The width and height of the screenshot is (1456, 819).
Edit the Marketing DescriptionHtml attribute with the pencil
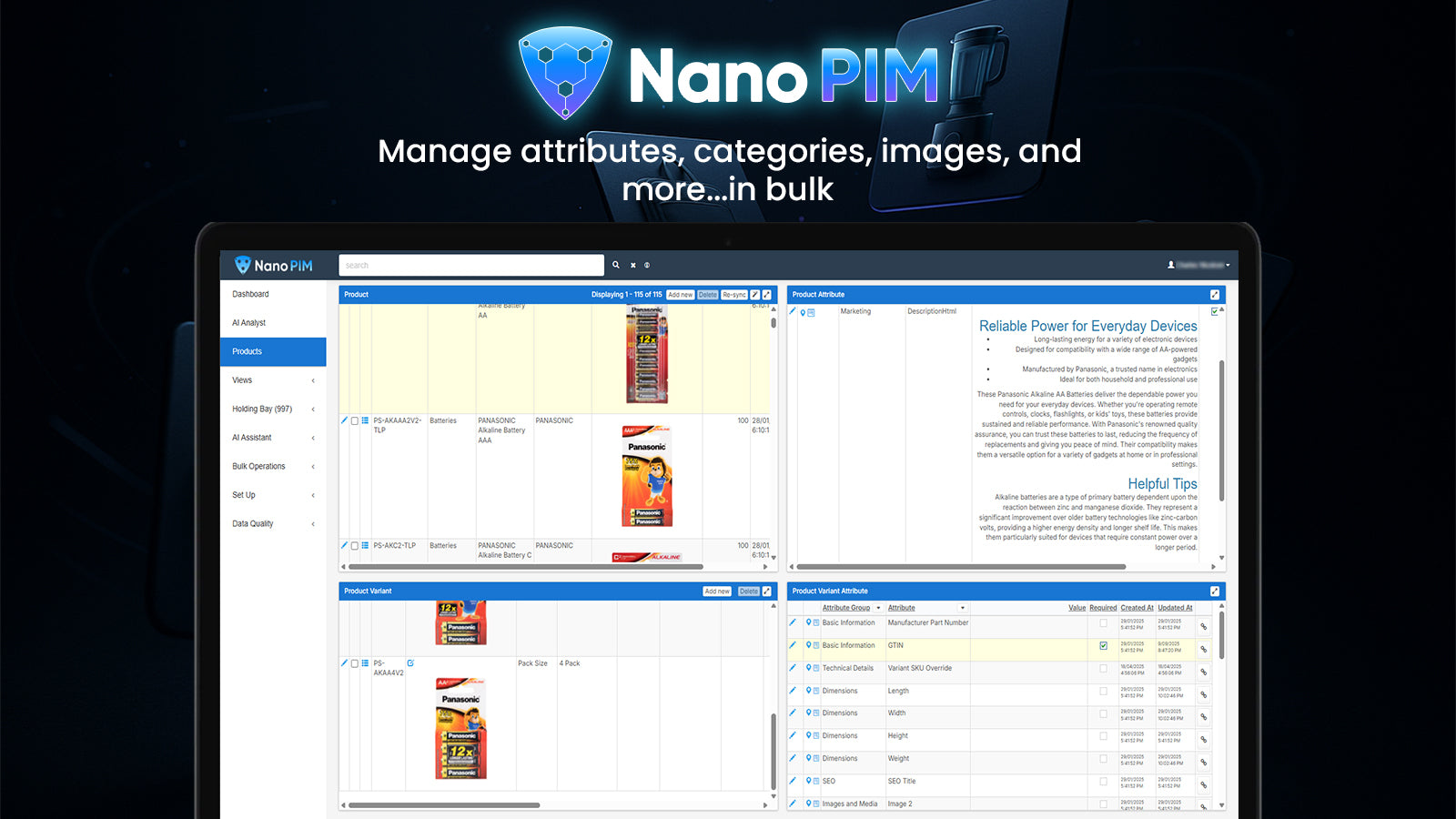[793, 311]
